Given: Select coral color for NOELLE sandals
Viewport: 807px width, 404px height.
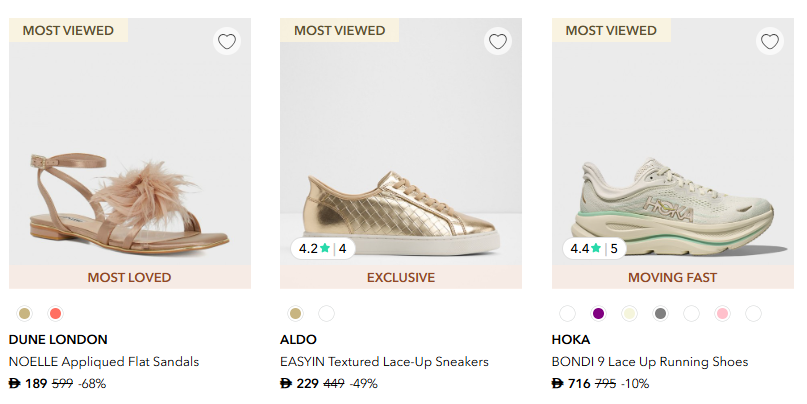Looking at the screenshot, I should (x=55, y=313).
